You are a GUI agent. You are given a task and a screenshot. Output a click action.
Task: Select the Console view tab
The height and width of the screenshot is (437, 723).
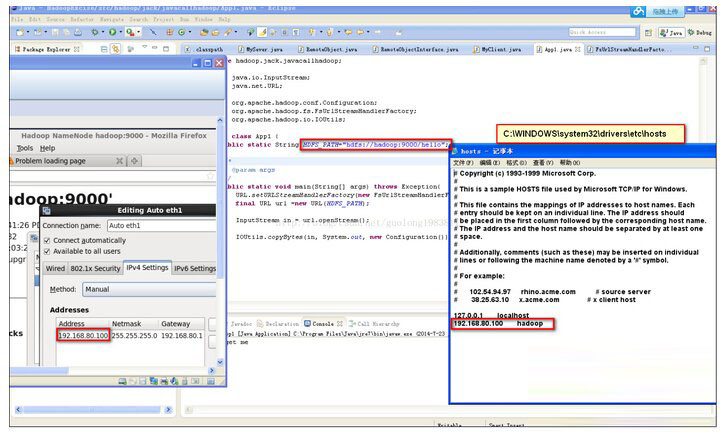tap(323, 324)
